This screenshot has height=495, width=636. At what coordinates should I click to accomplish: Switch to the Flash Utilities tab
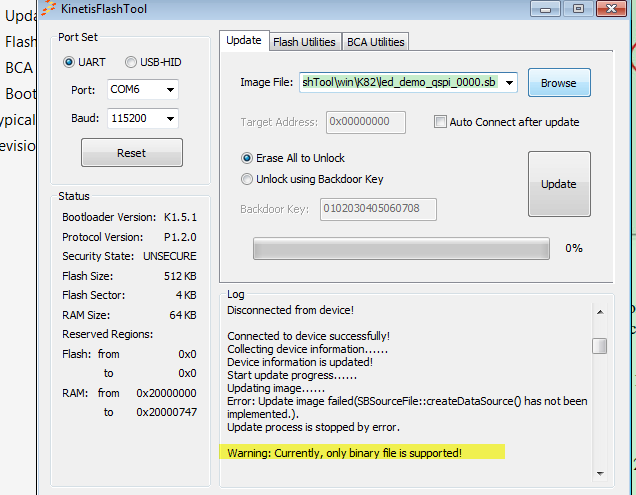coord(304,42)
